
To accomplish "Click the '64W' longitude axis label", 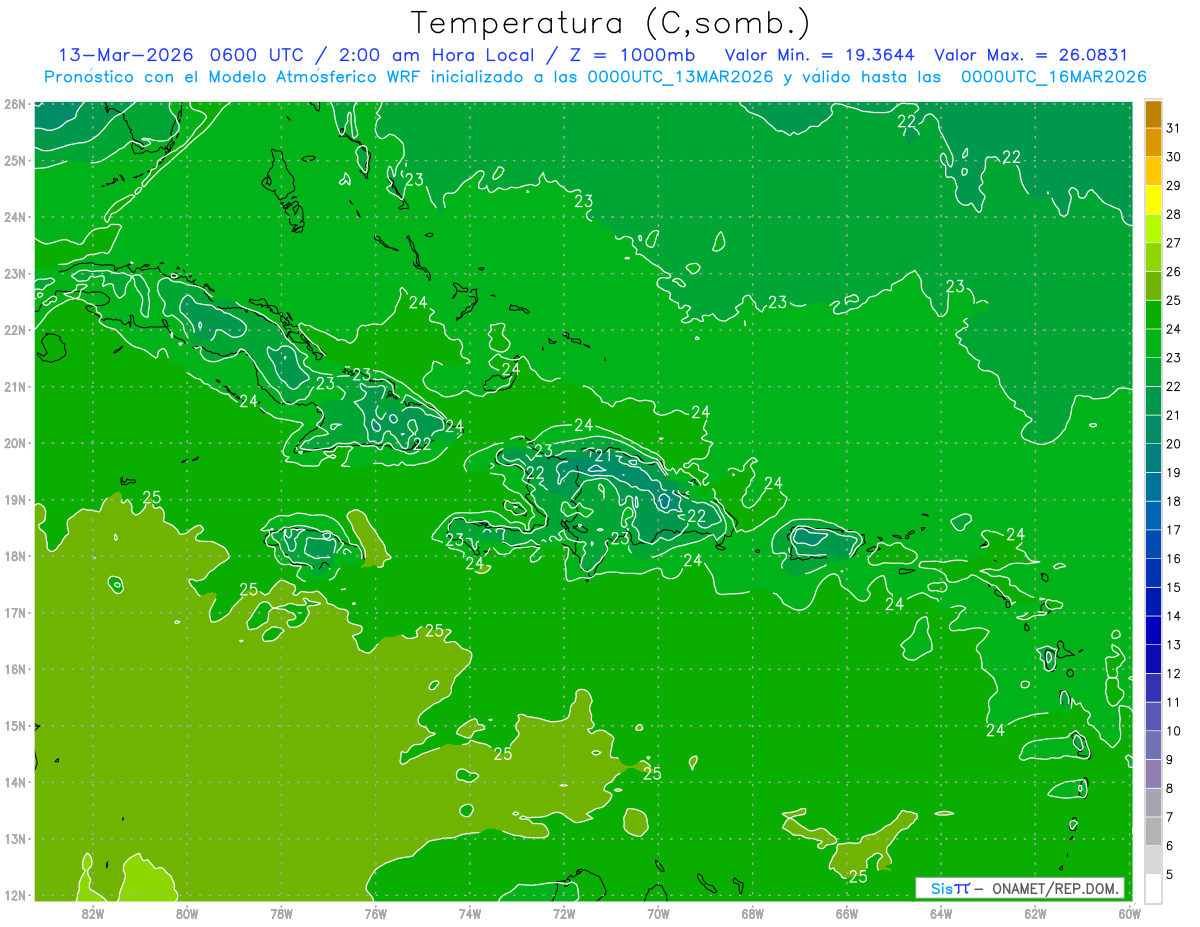I will pyautogui.click(x=941, y=913).
